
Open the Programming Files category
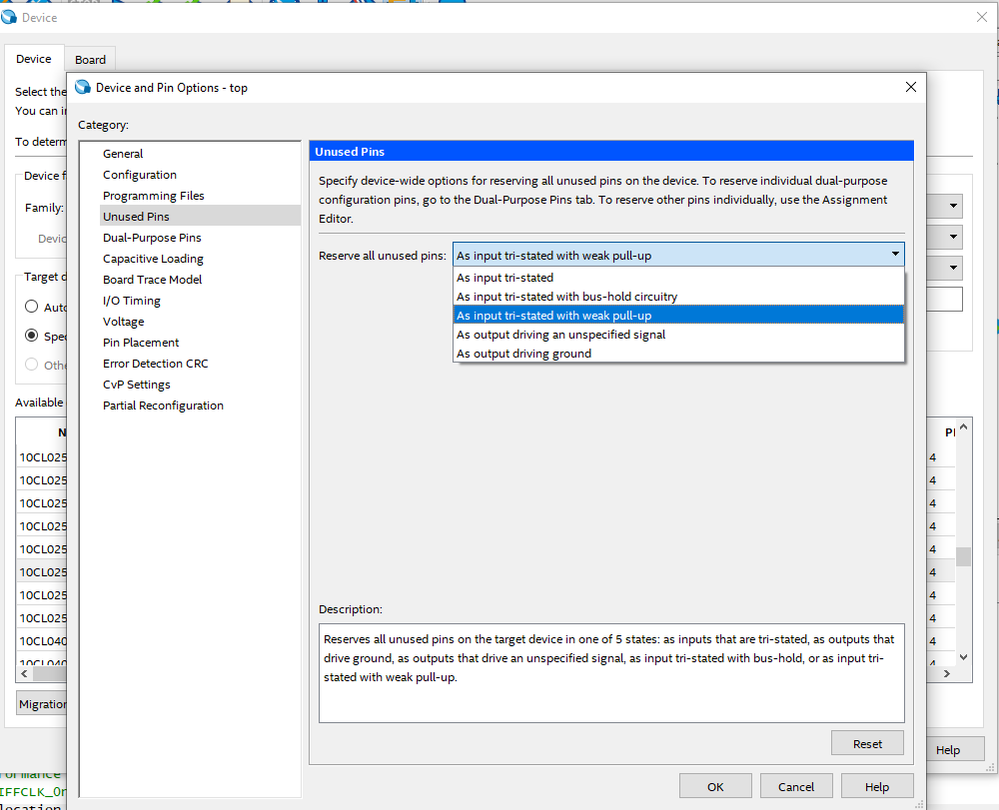[x=154, y=196]
